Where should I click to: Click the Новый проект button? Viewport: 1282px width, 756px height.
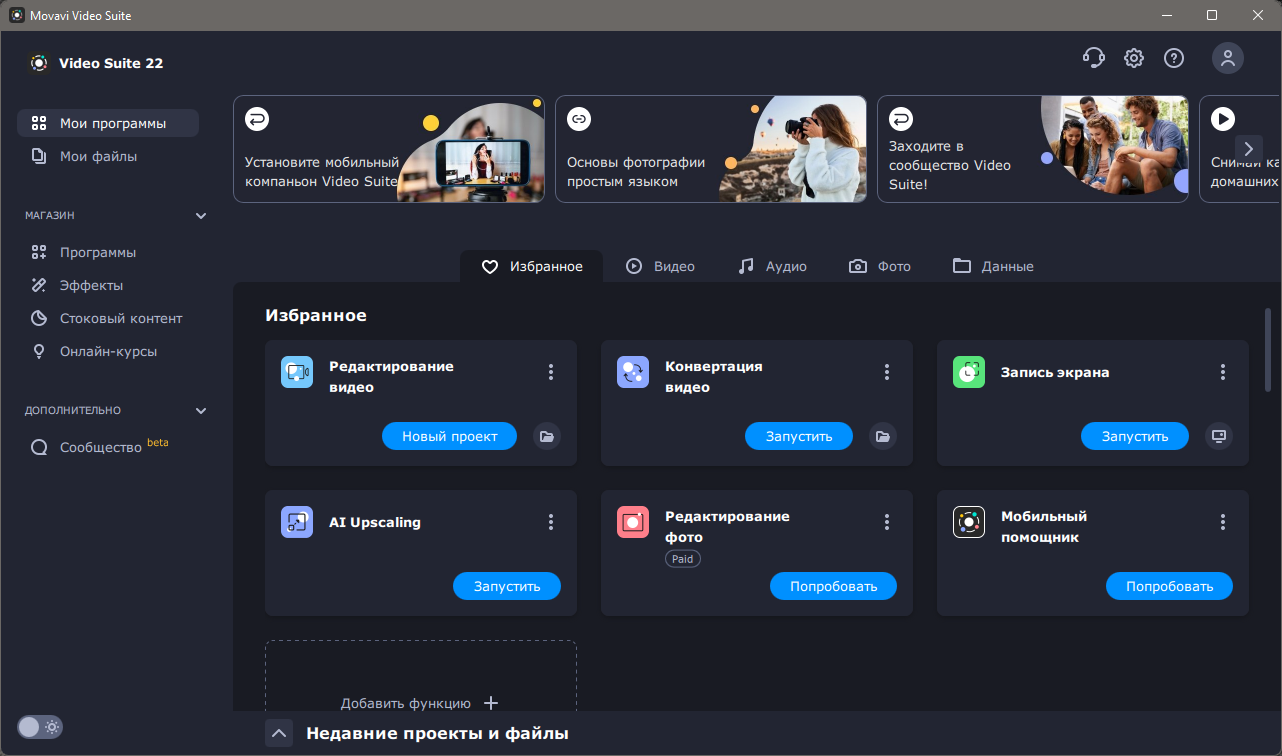pyautogui.click(x=449, y=436)
